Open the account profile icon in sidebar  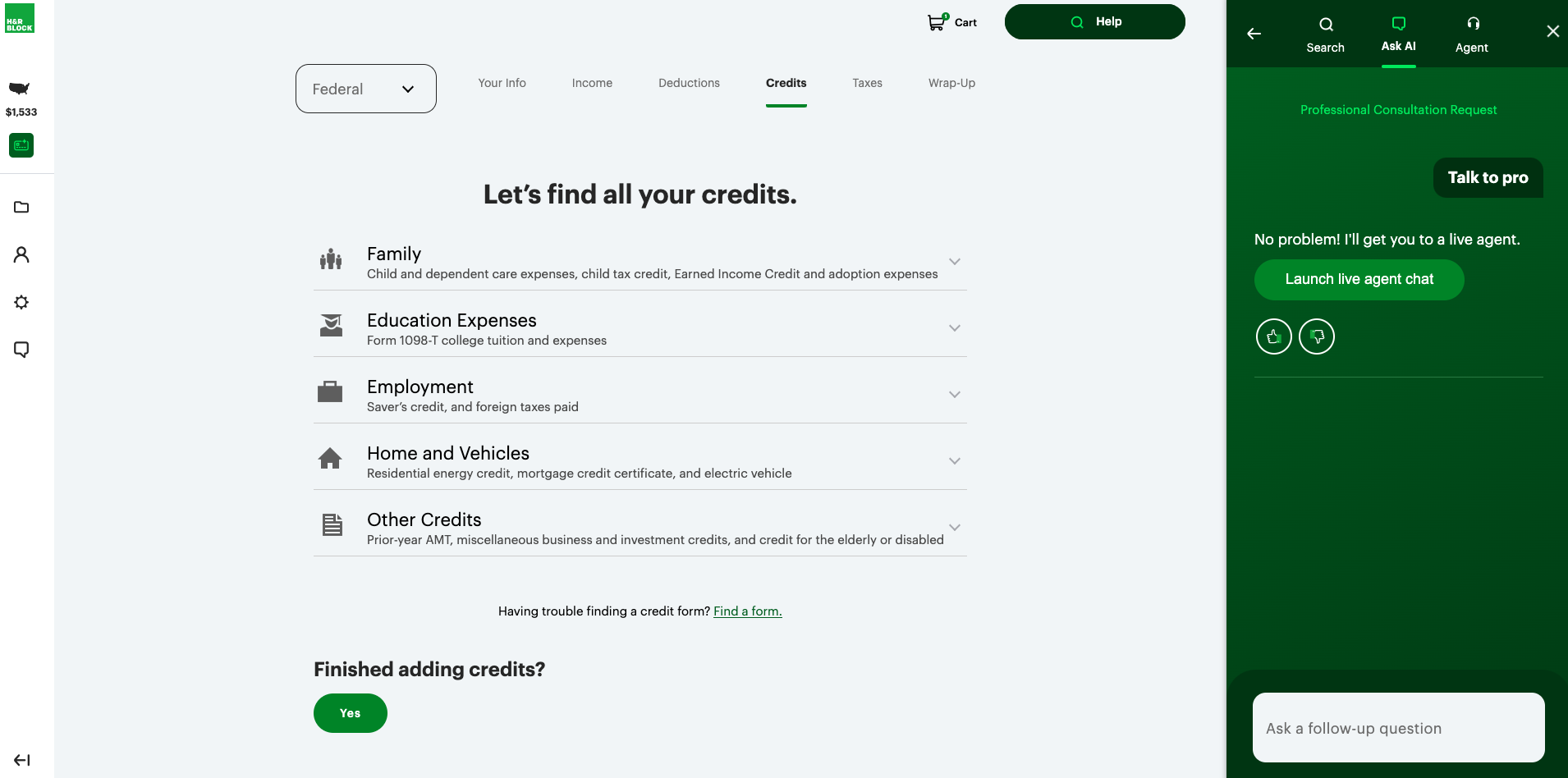[21, 254]
